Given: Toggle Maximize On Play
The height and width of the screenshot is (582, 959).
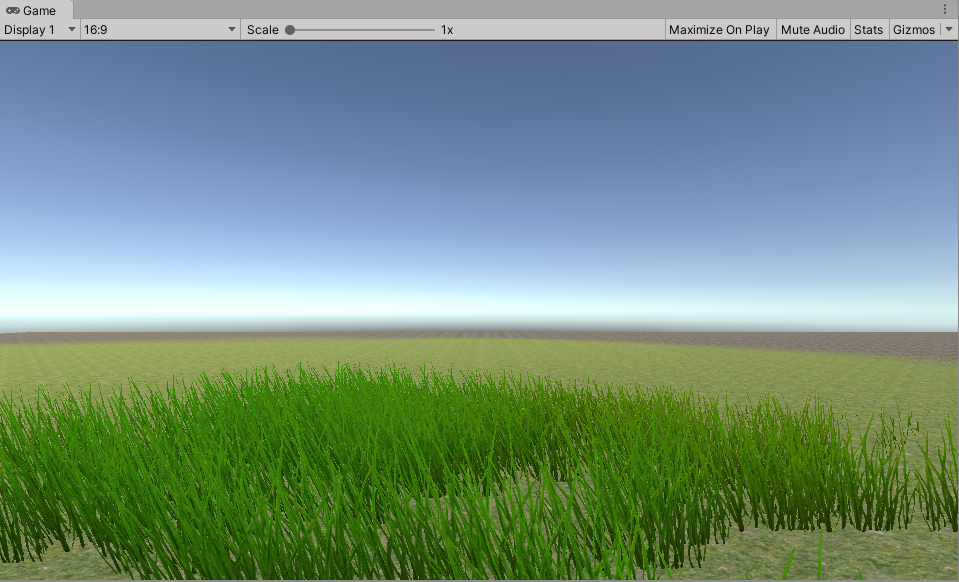Looking at the screenshot, I should click(x=719, y=29).
